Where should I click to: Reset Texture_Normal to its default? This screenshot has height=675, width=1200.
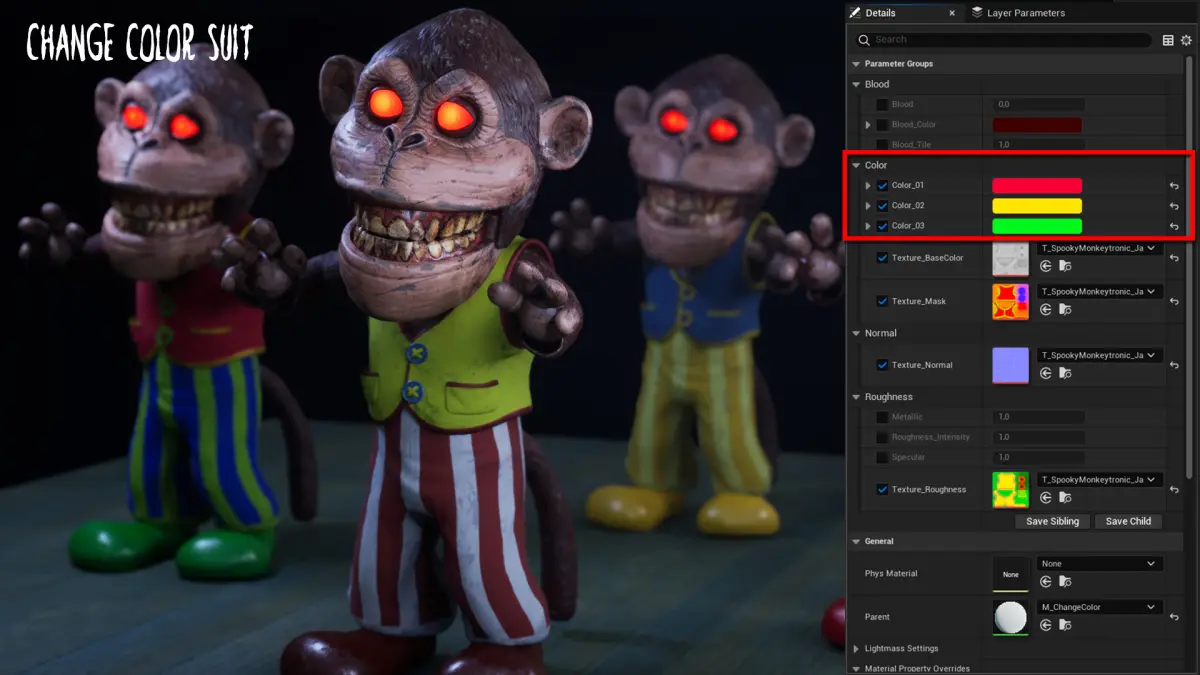click(1174, 365)
